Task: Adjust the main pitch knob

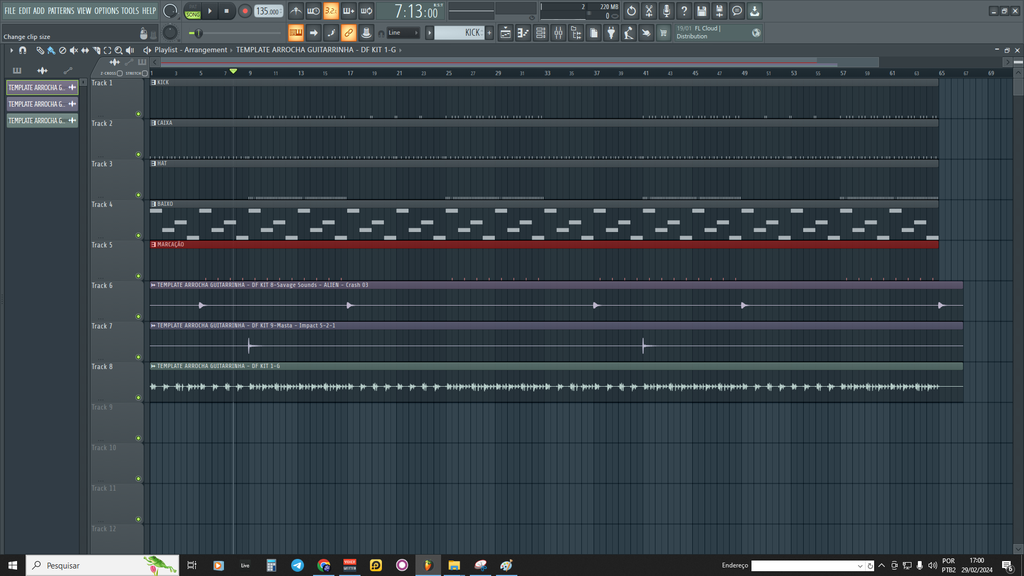Action: [170, 33]
